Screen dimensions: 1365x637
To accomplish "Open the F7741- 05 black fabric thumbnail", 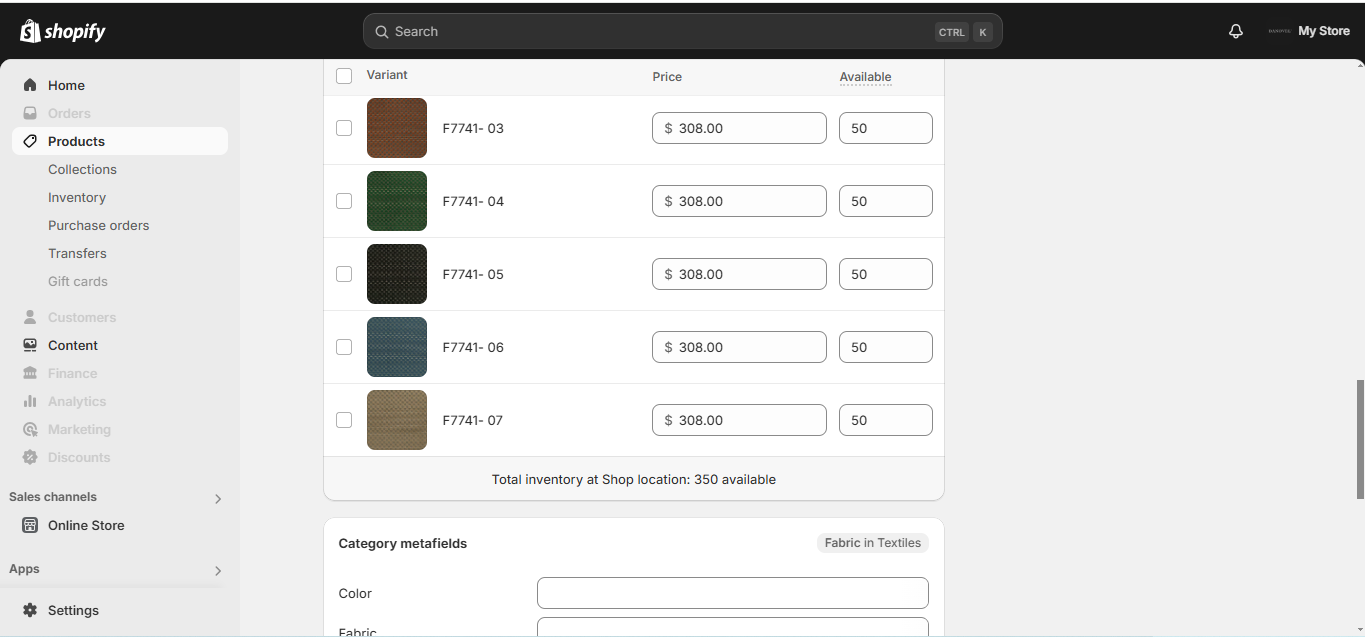I will point(397,274).
